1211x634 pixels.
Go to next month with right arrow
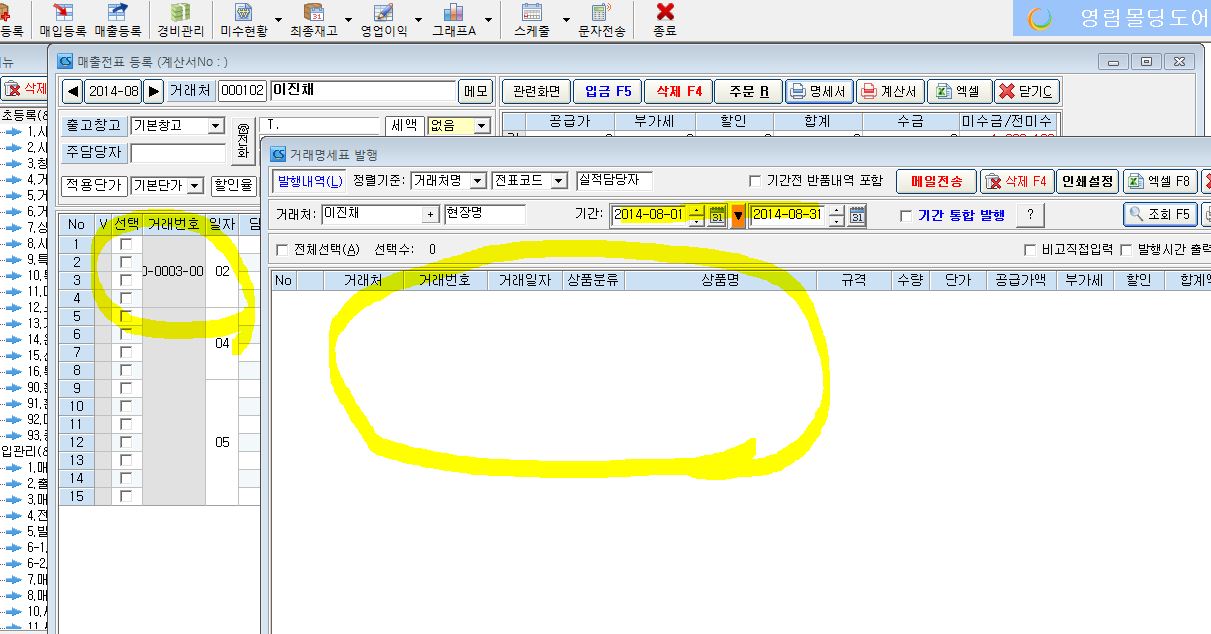click(153, 91)
